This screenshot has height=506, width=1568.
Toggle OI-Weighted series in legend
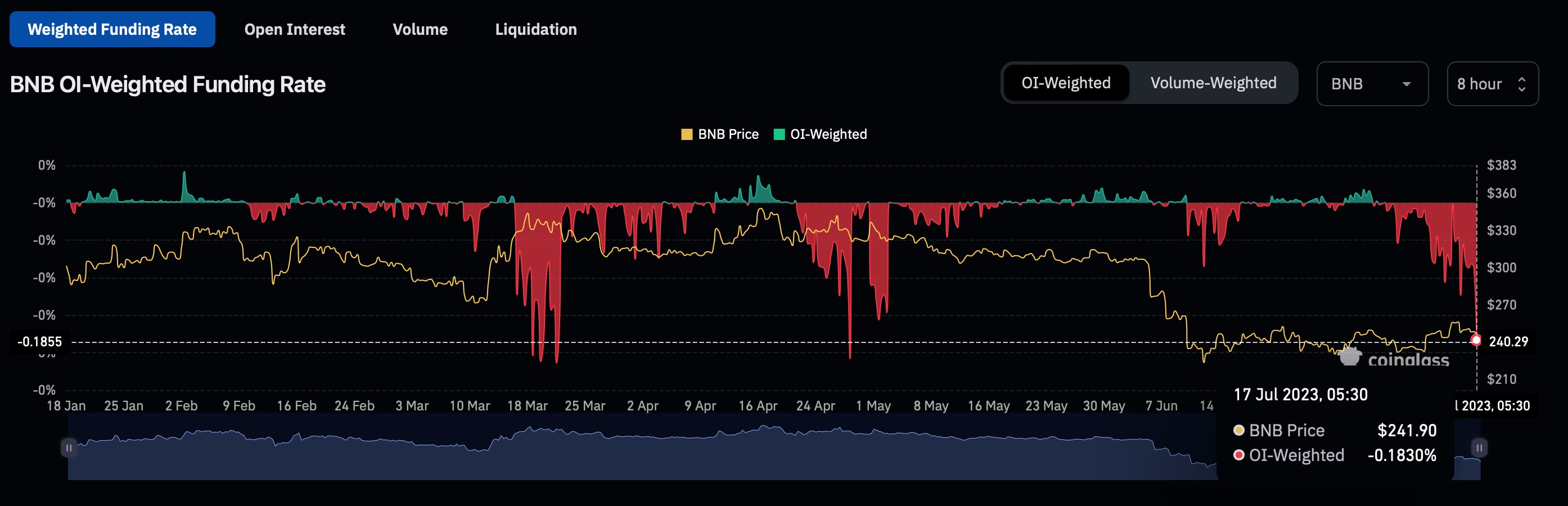pos(821,134)
